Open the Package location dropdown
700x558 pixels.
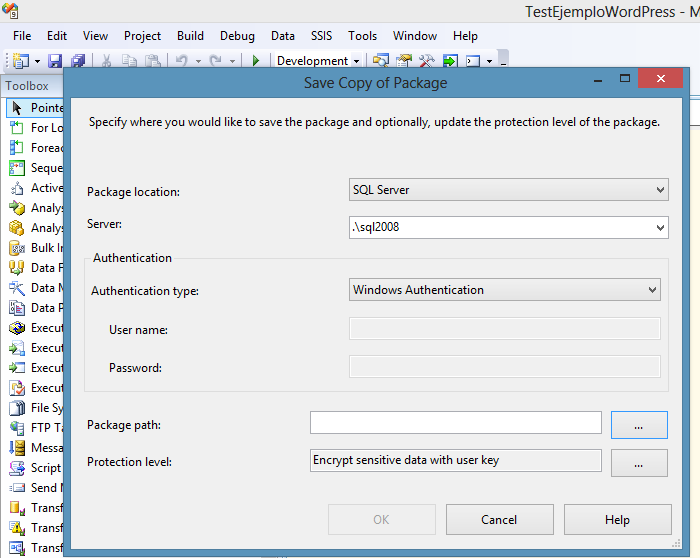(x=507, y=190)
